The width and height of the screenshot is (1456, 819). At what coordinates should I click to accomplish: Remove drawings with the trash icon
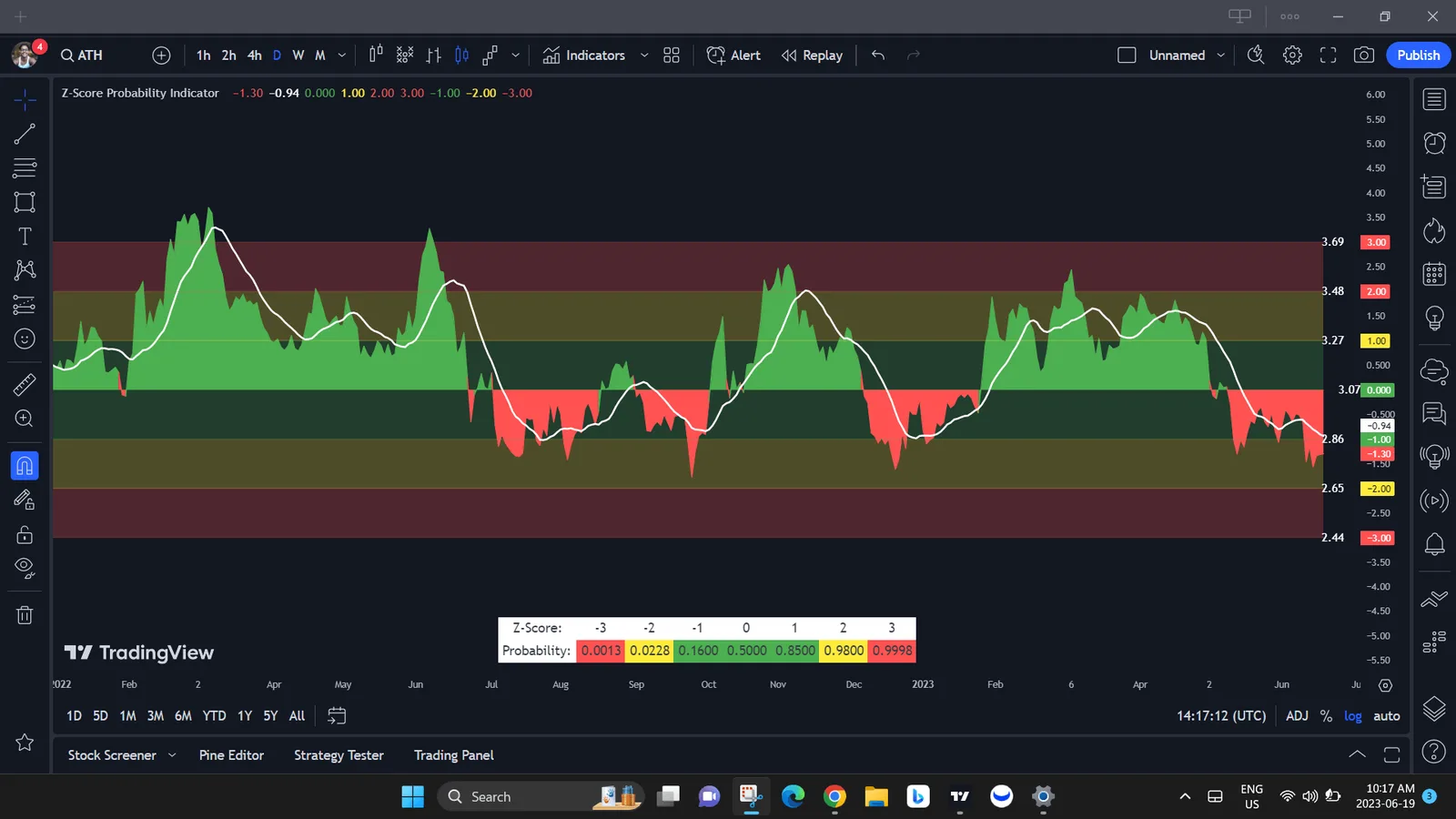coord(25,615)
